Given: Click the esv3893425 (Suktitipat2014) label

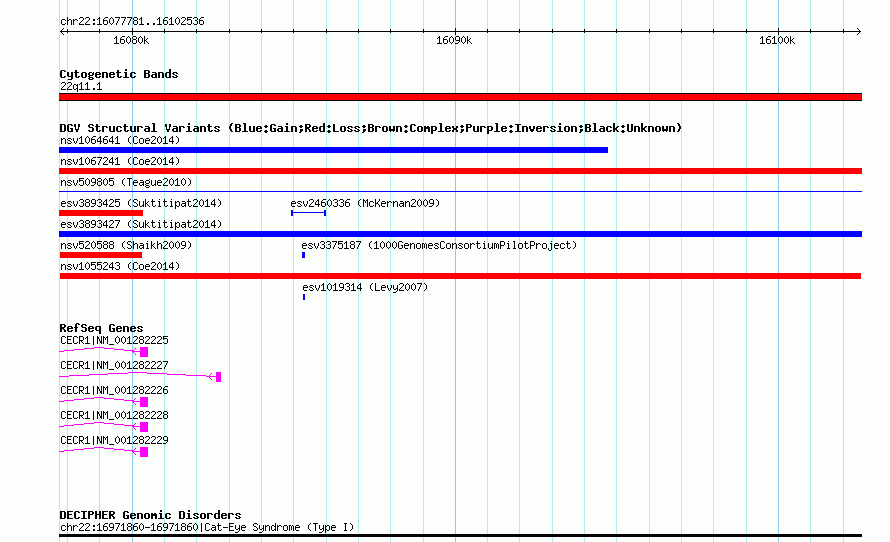Looking at the screenshot, I should coord(141,203).
